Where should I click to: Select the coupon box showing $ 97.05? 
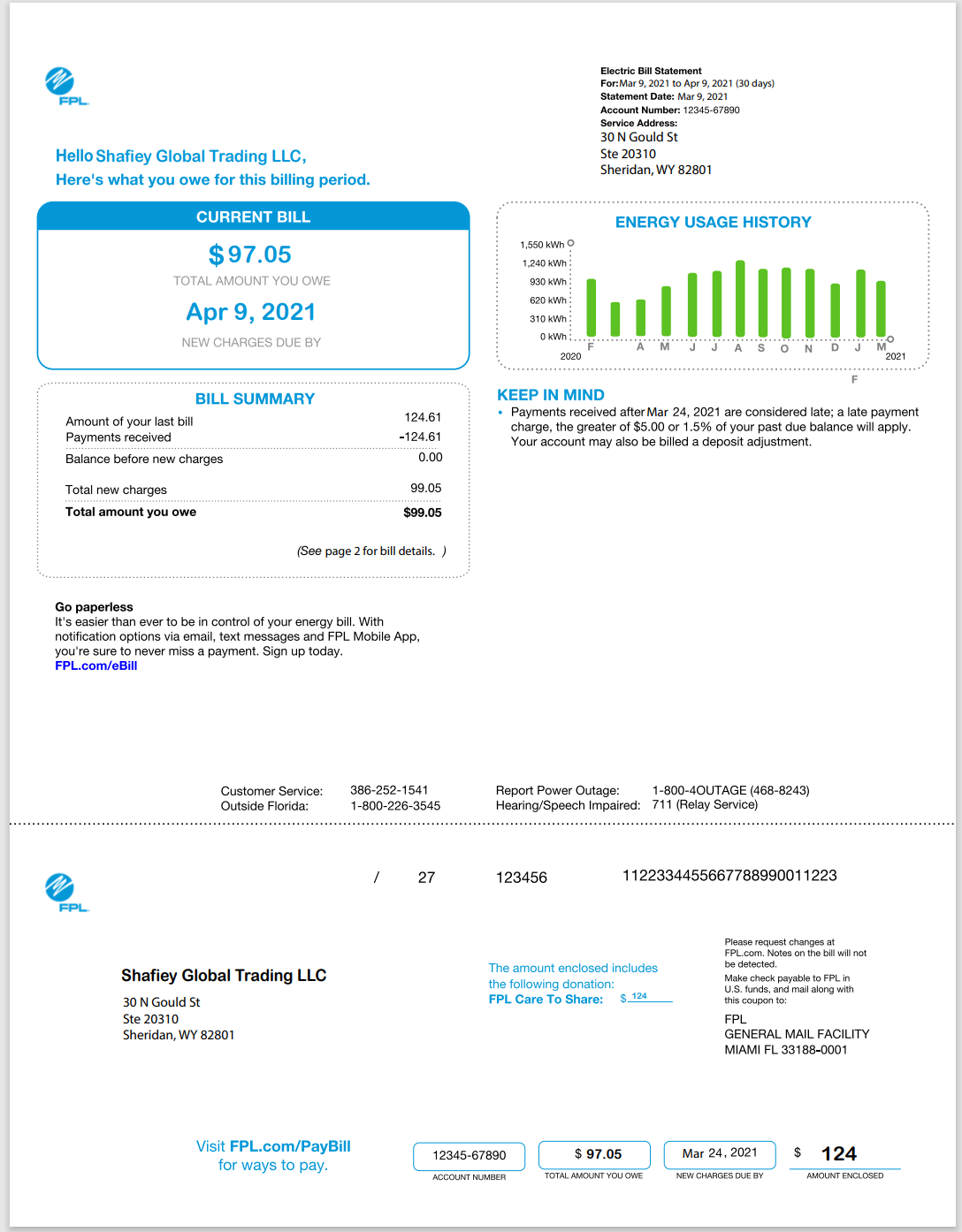(x=595, y=1154)
